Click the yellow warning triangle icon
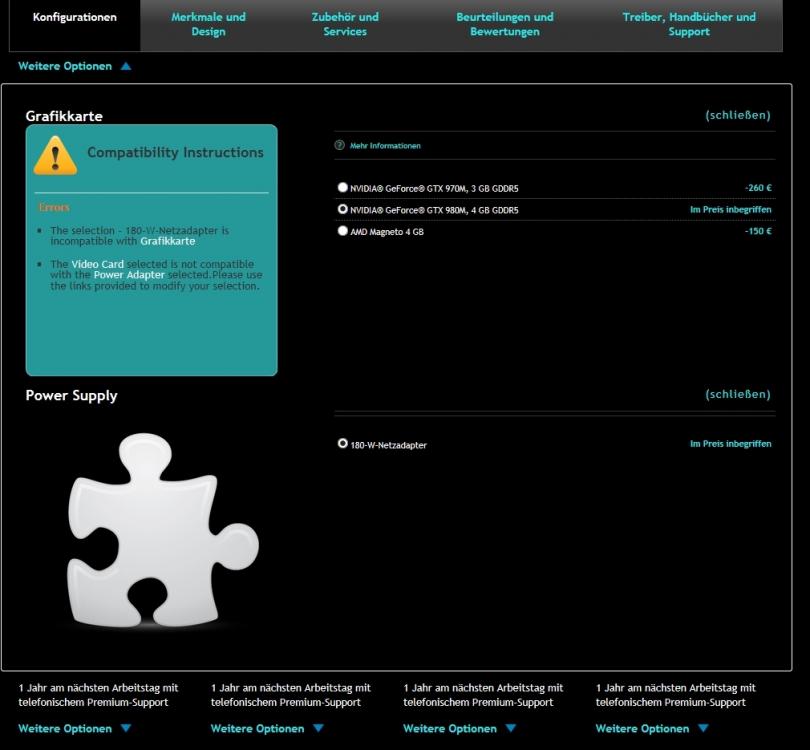This screenshot has width=810, height=750. 55,155
